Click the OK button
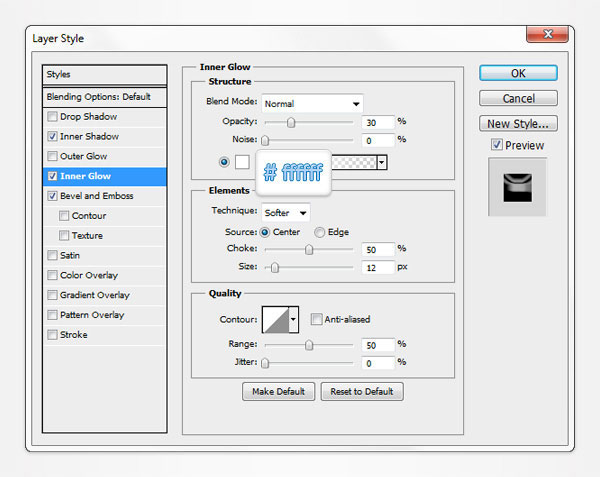600x477 pixels. point(518,73)
